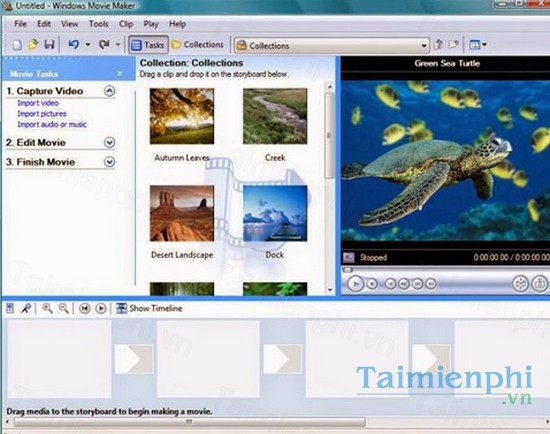Click the preview monitor seek bar
Image resolution: width=550 pixels, height=434 pixels.
(445, 270)
